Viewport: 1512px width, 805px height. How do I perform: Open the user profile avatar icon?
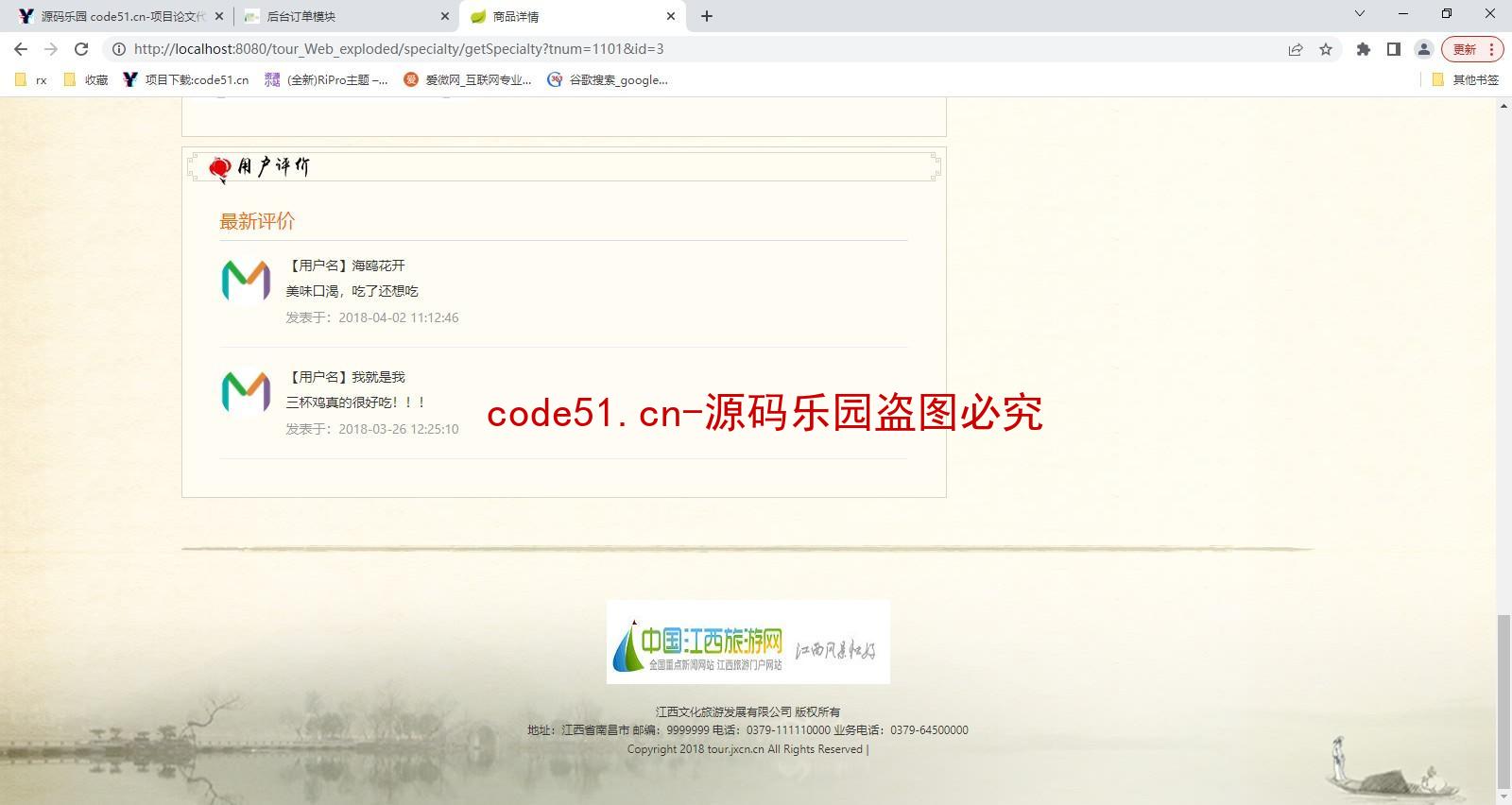click(x=1424, y=49)
